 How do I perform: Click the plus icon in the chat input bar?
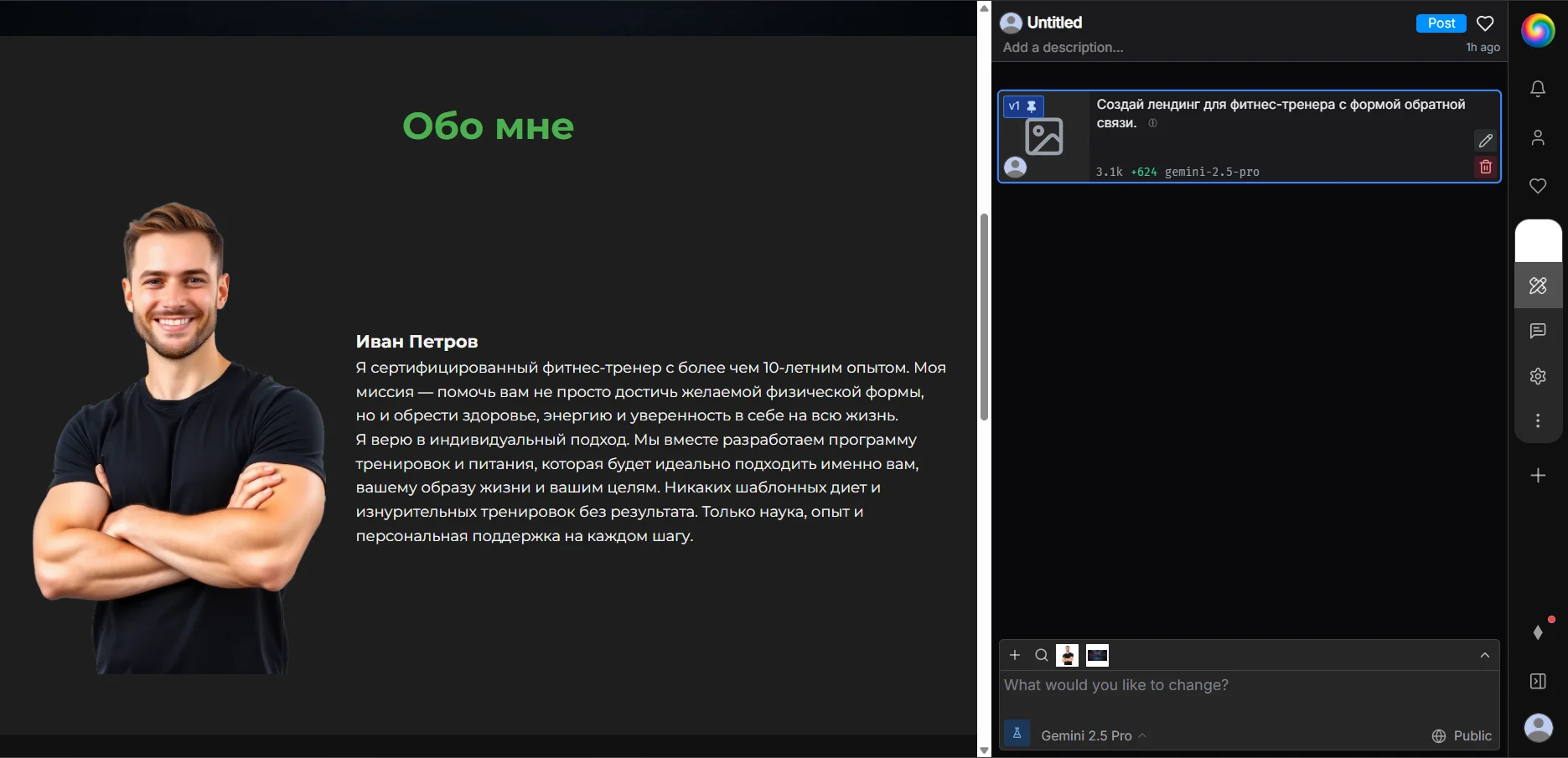click(x=1015, y=655)
